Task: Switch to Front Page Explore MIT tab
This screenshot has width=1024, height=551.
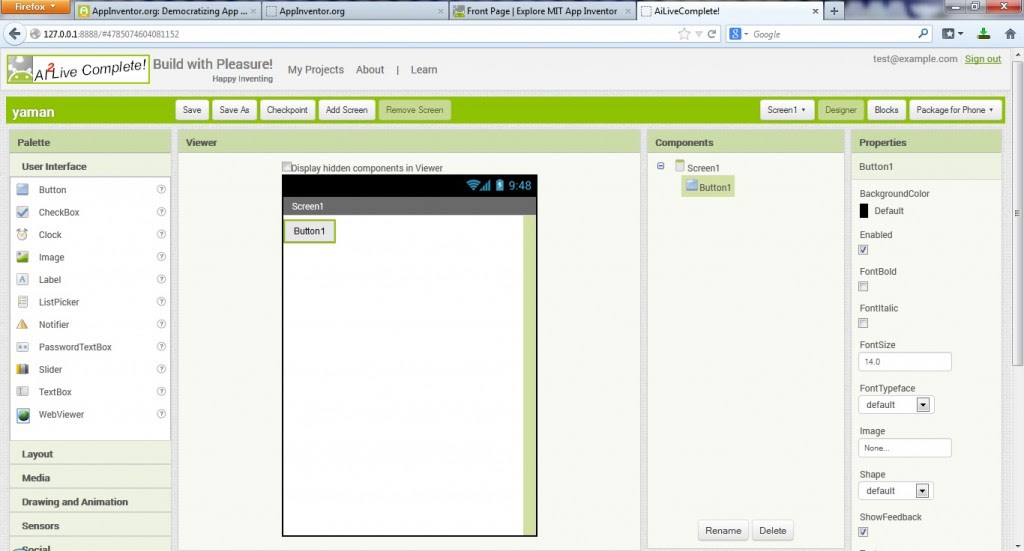Action: [542, 11]
